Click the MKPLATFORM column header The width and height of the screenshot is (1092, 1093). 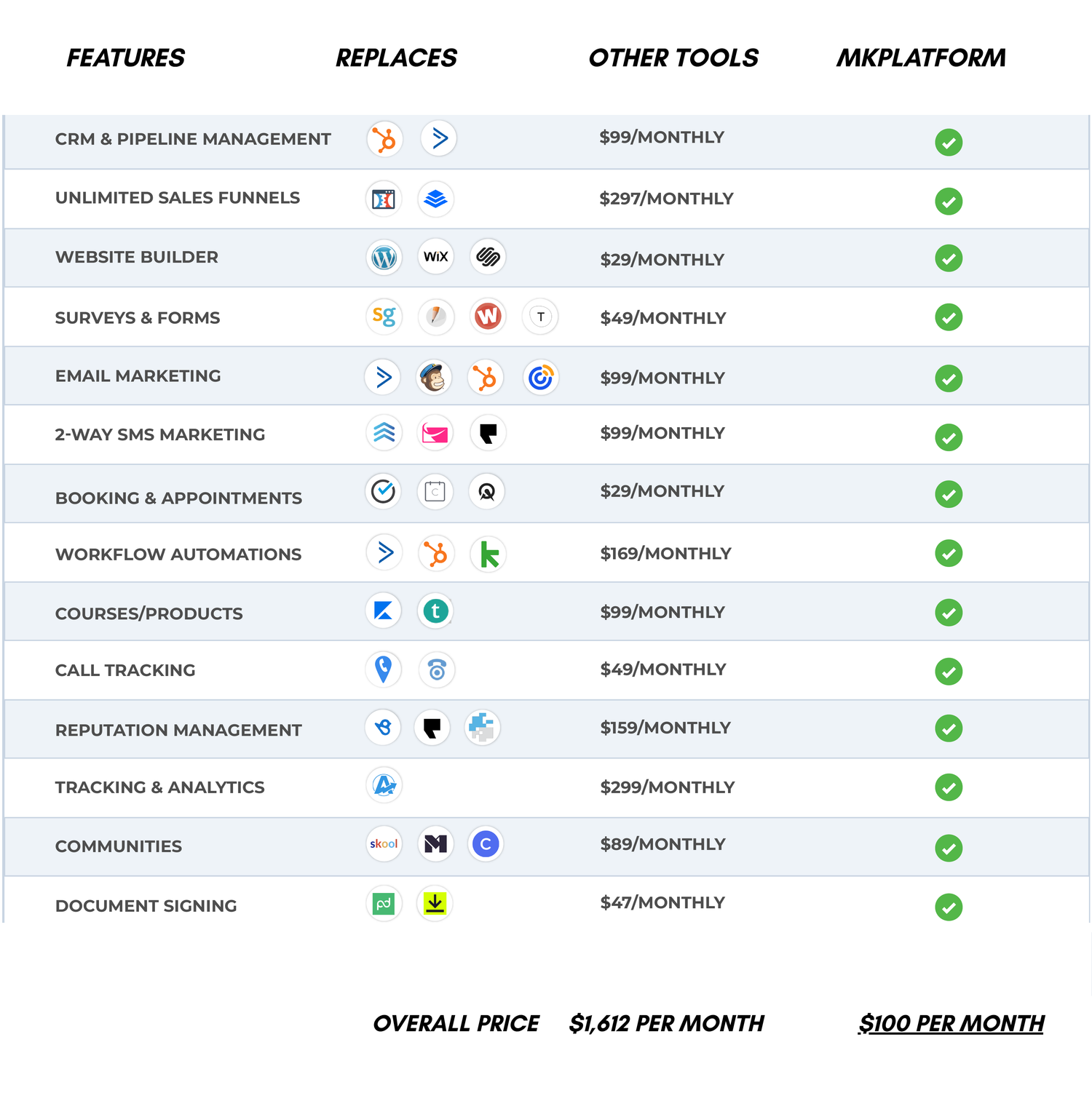pos(921,58)
